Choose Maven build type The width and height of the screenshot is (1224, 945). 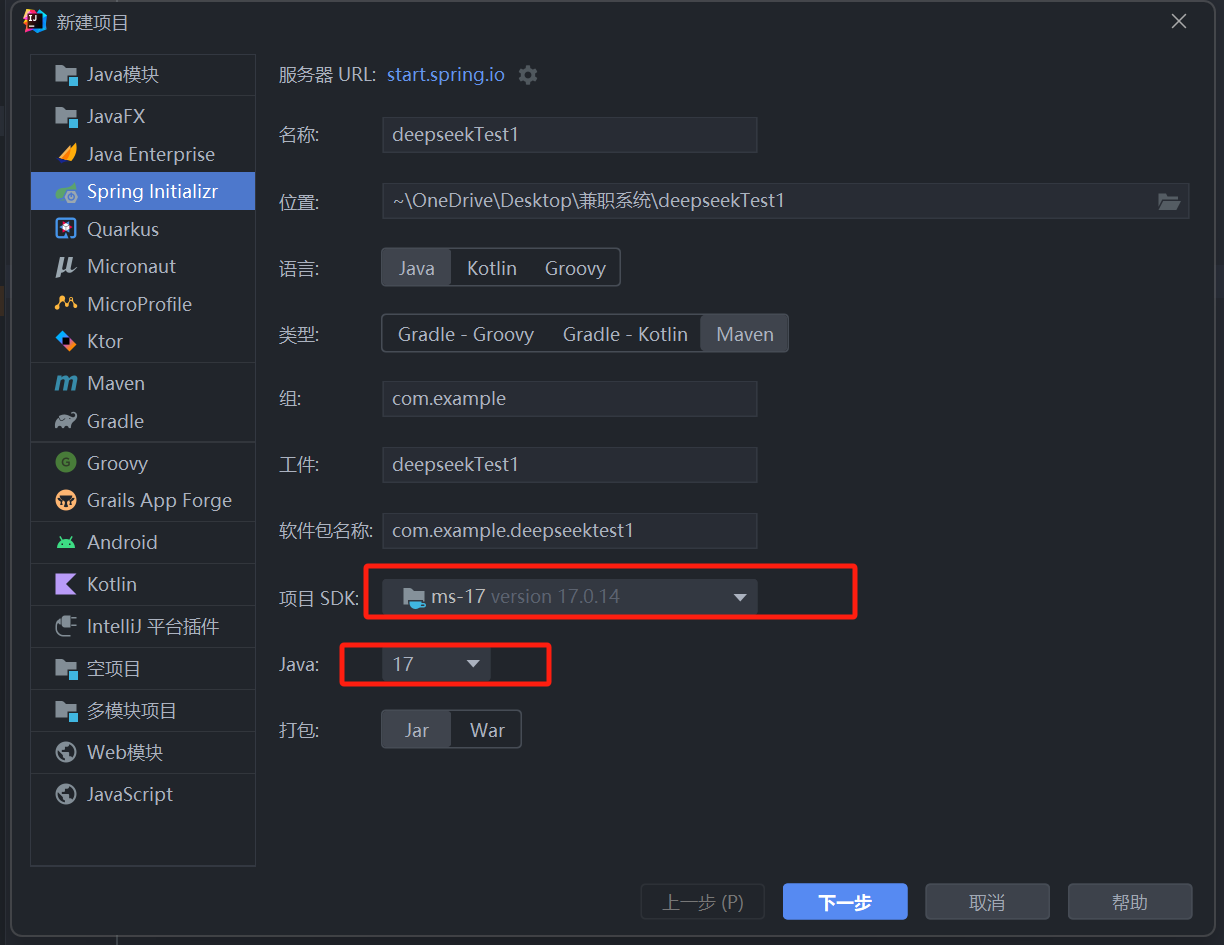click(745, 334)
